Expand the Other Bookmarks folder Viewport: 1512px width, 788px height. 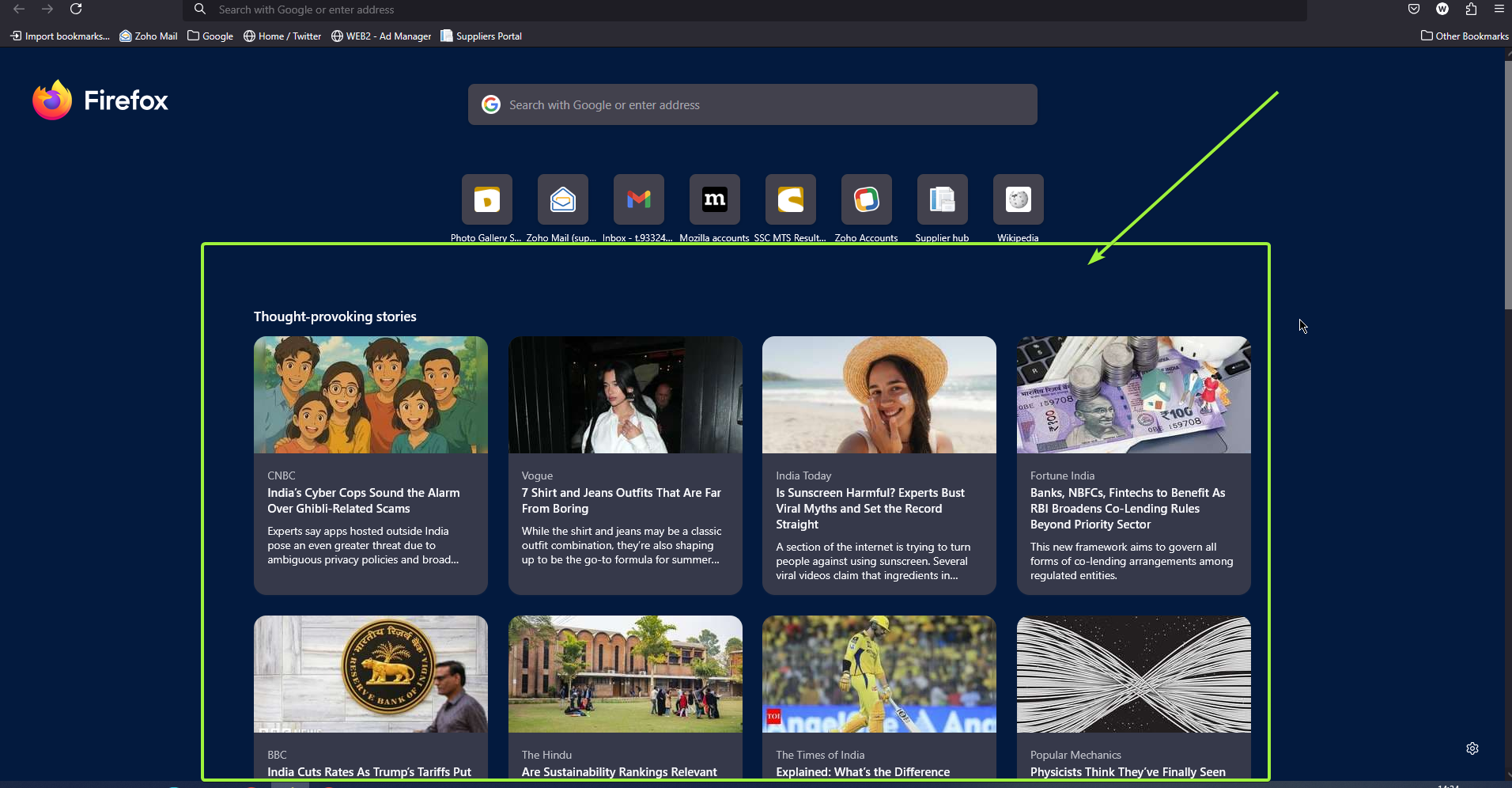(x=1465, y=36)
